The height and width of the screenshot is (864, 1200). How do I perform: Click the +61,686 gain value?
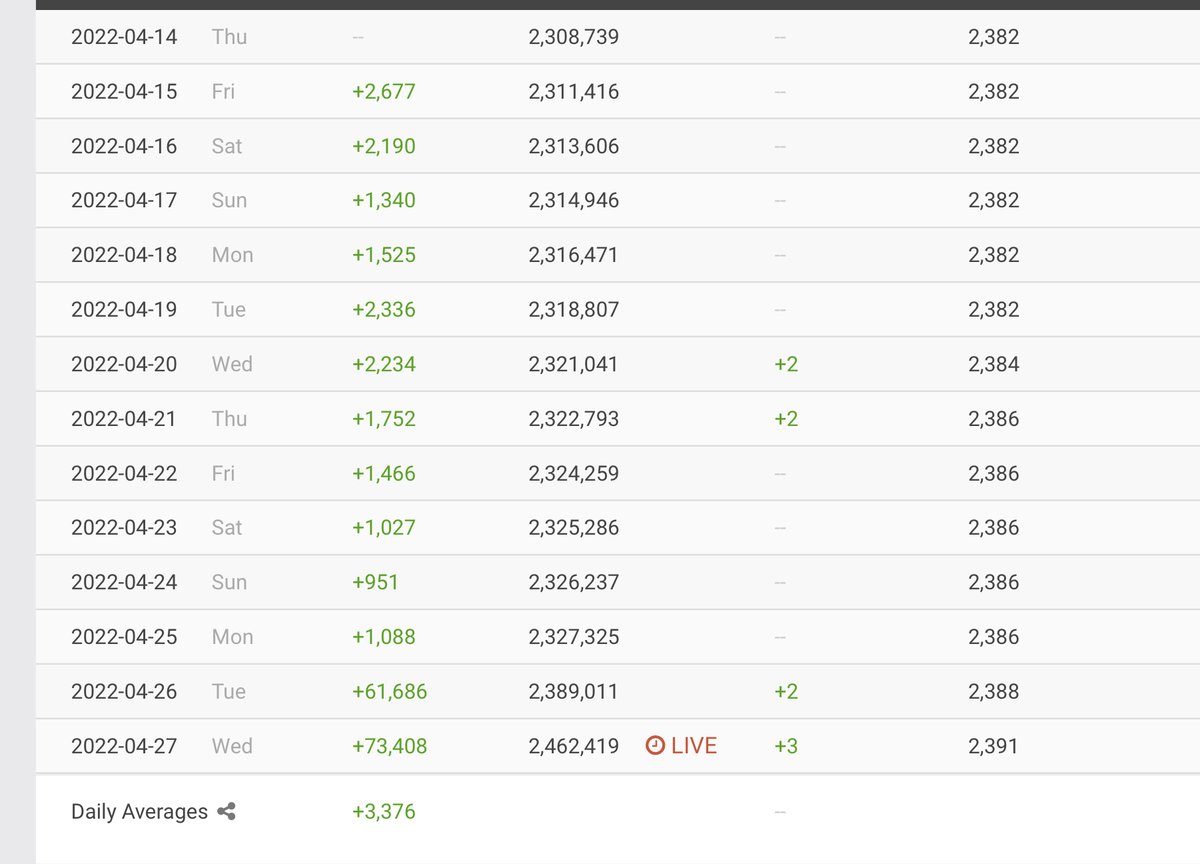pyautogui.click(x=389, y=691)
